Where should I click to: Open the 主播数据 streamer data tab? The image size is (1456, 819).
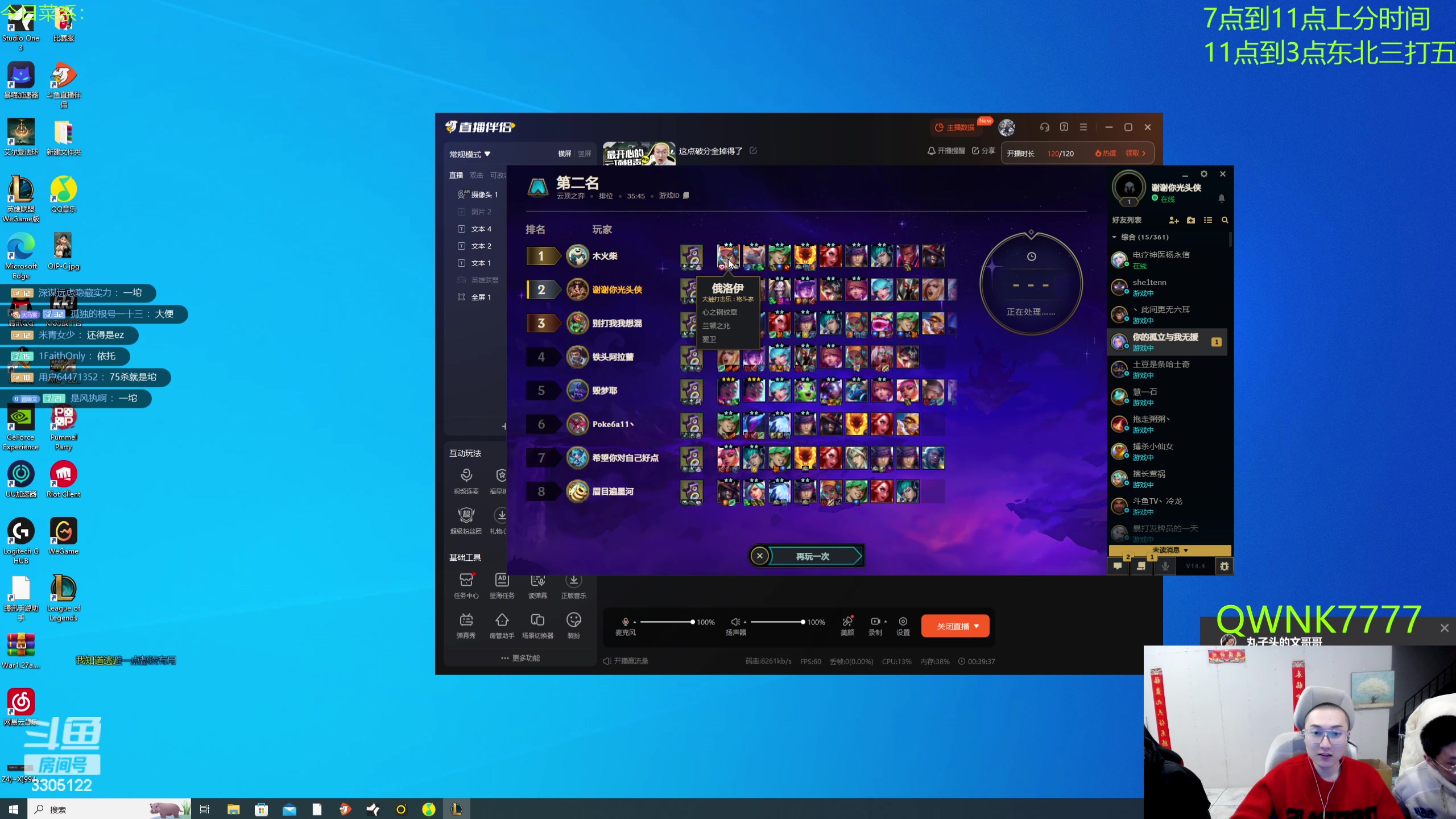click(x=955, y=127)
